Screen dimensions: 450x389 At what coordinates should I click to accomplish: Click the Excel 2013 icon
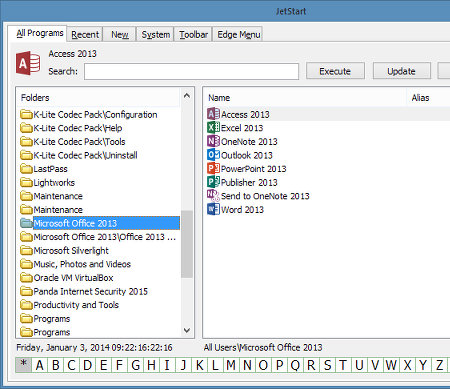pyautogui.click(x=213, y=128)
